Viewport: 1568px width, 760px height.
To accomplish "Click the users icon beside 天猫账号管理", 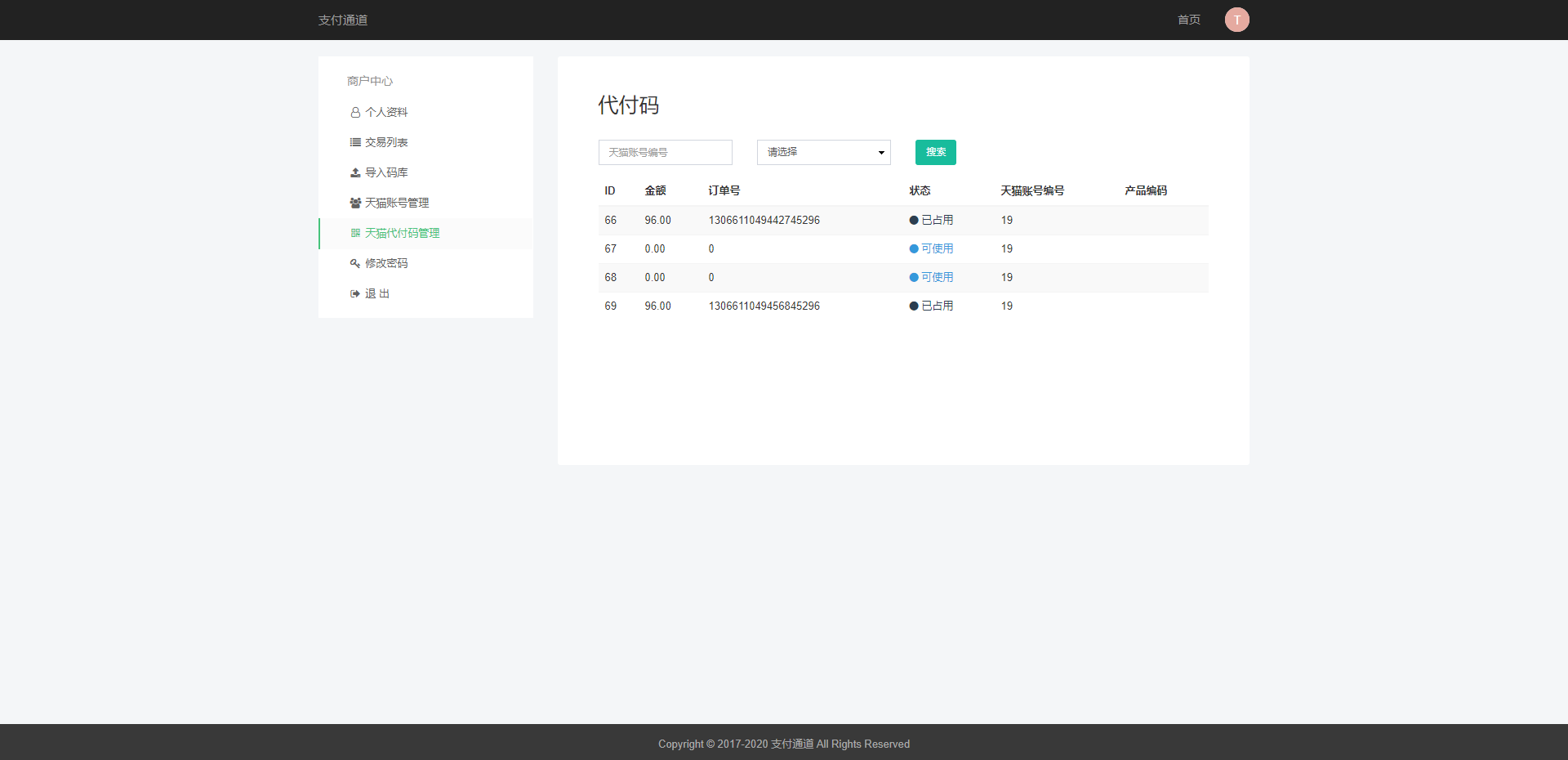I will [355, 203].
